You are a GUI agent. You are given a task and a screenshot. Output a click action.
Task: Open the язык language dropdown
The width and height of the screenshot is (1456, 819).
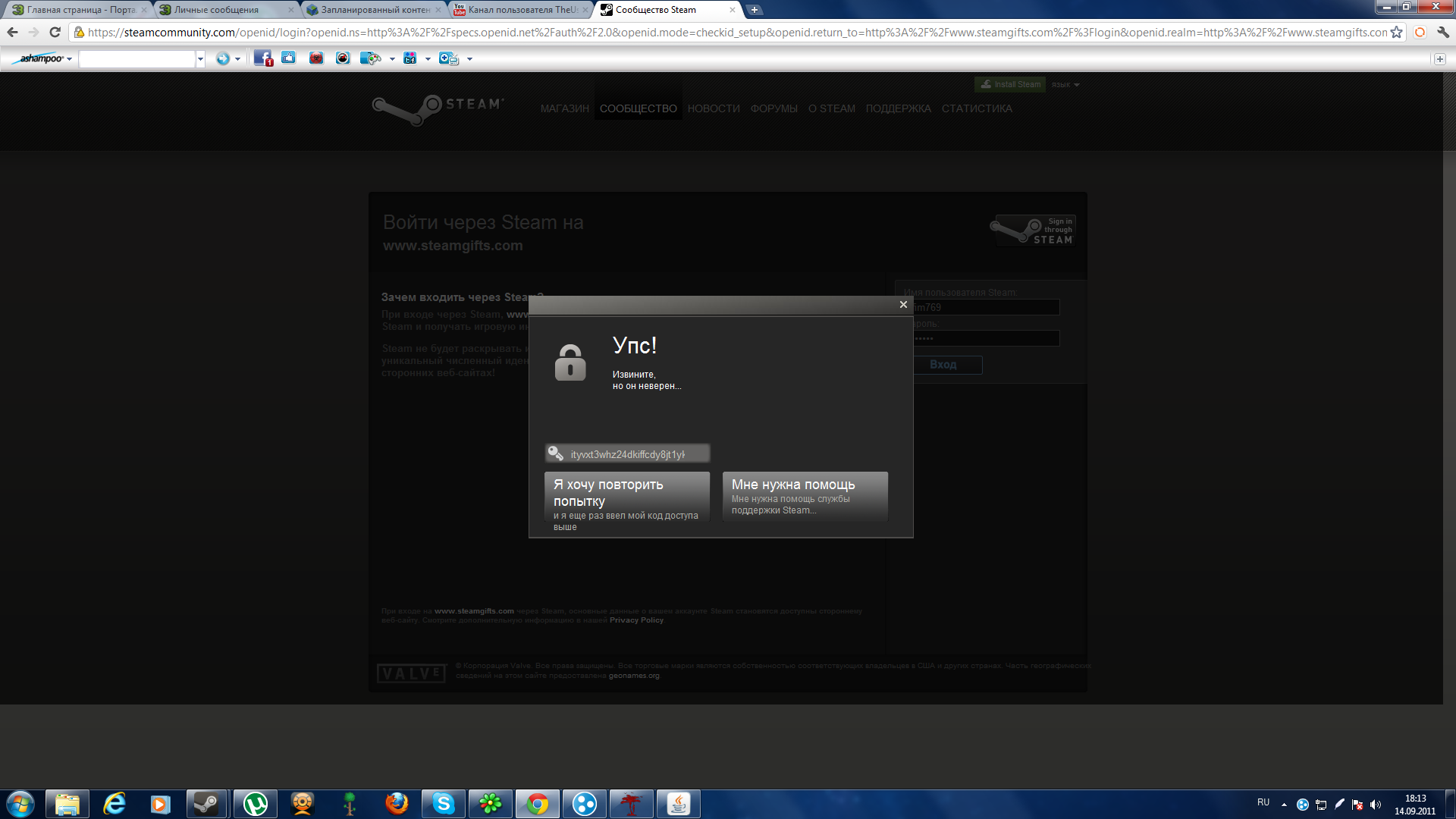tap(1065, 84)
